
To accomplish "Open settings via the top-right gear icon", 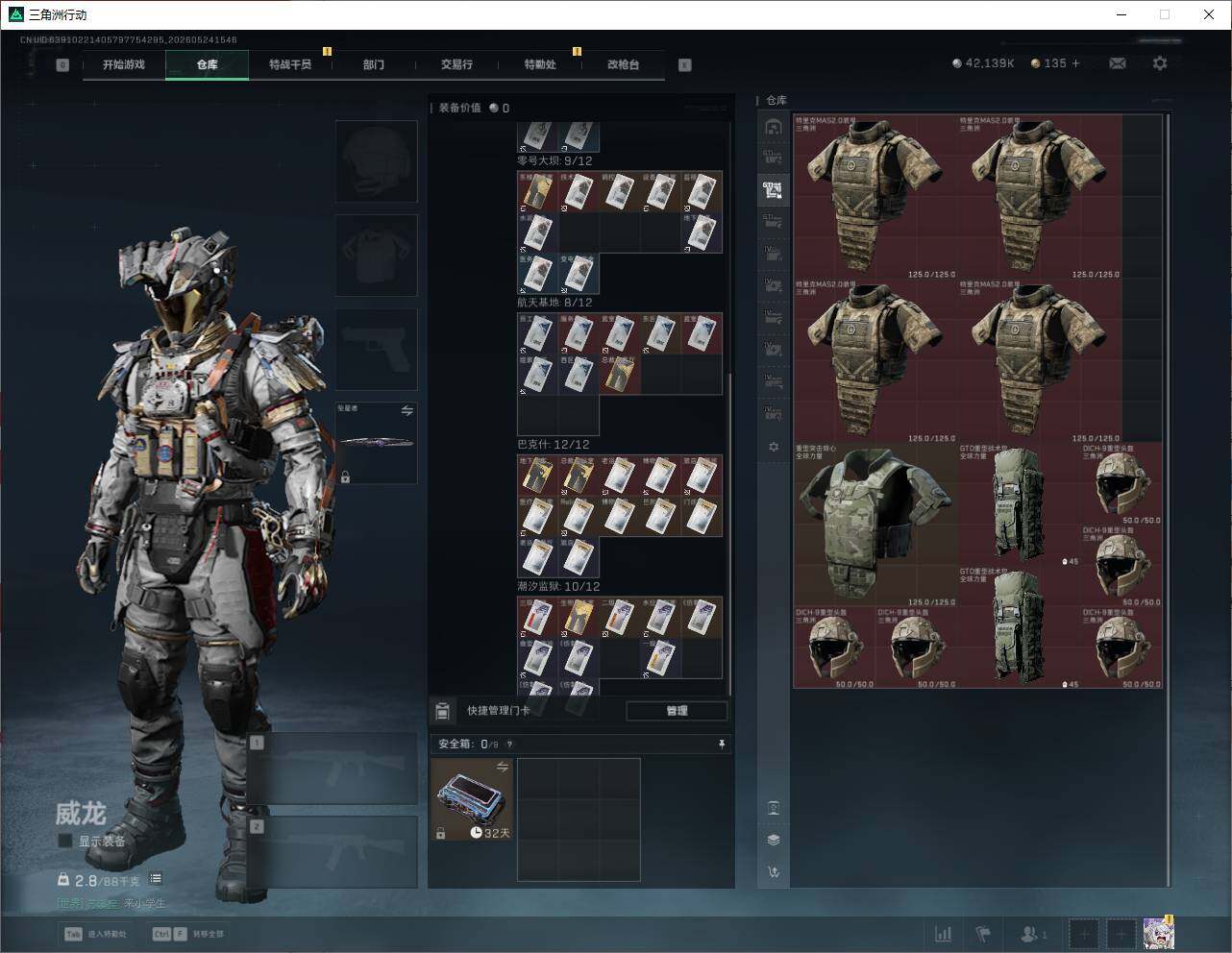I will (x=1160, y=63).
